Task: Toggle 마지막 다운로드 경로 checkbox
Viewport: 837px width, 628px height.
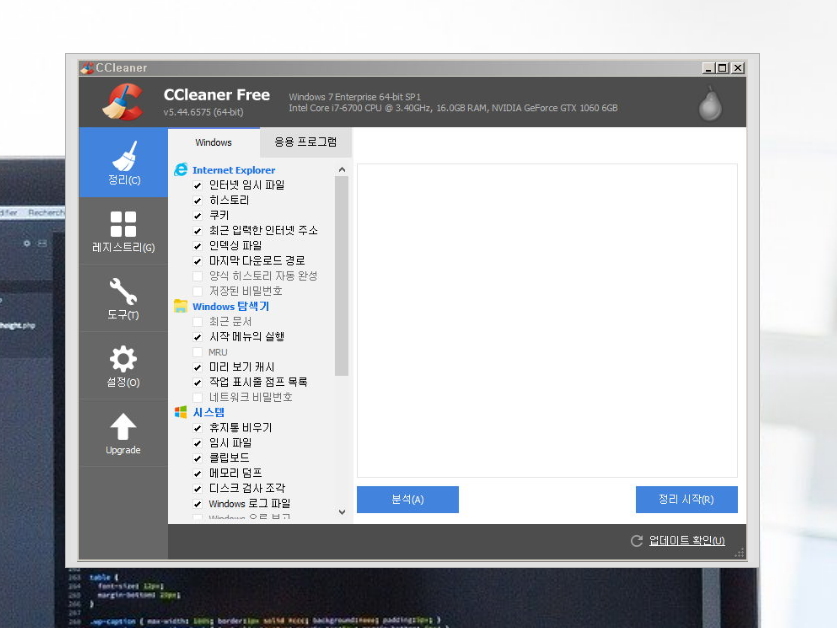Action: pos(198,261)
